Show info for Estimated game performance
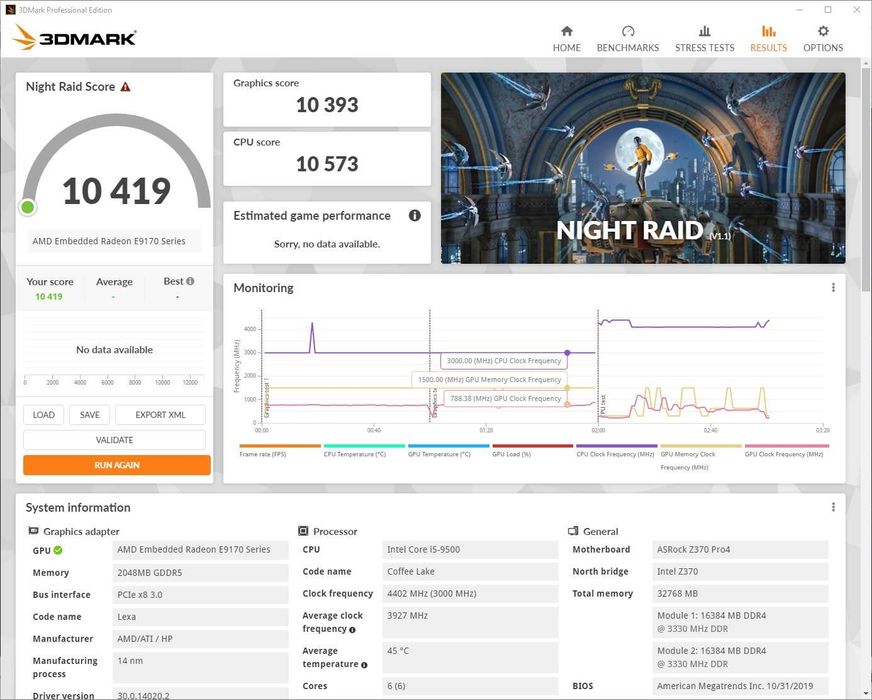 click(x=414, y=216)
